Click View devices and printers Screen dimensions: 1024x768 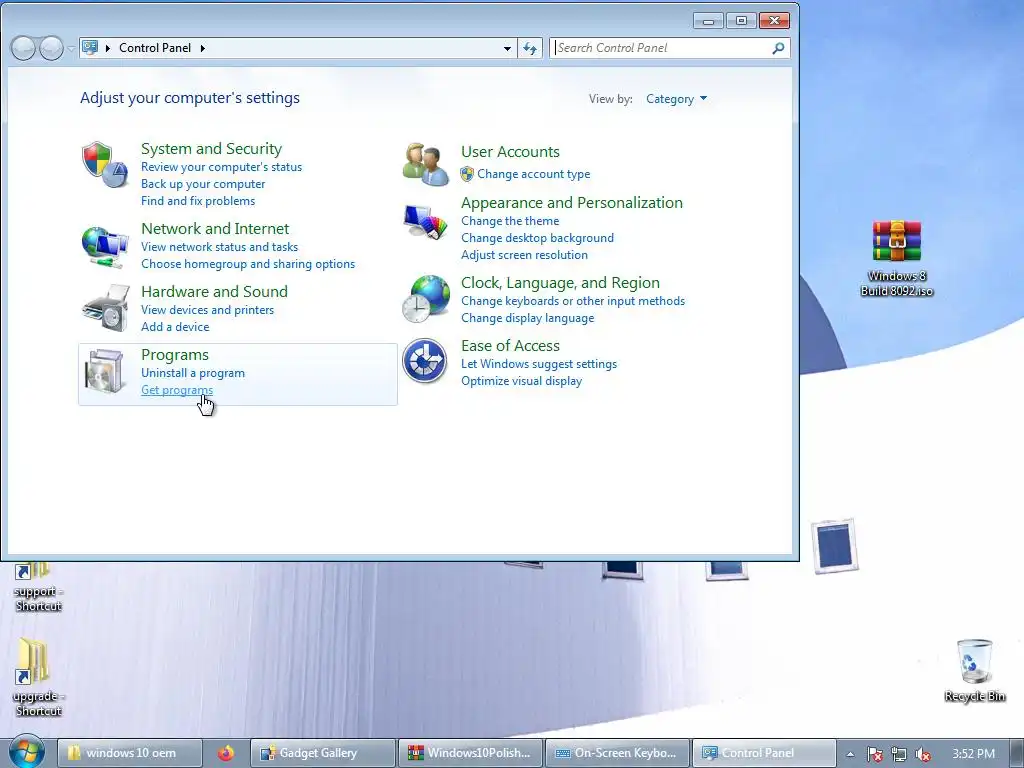pyautogui.click(x=208, y=310)
